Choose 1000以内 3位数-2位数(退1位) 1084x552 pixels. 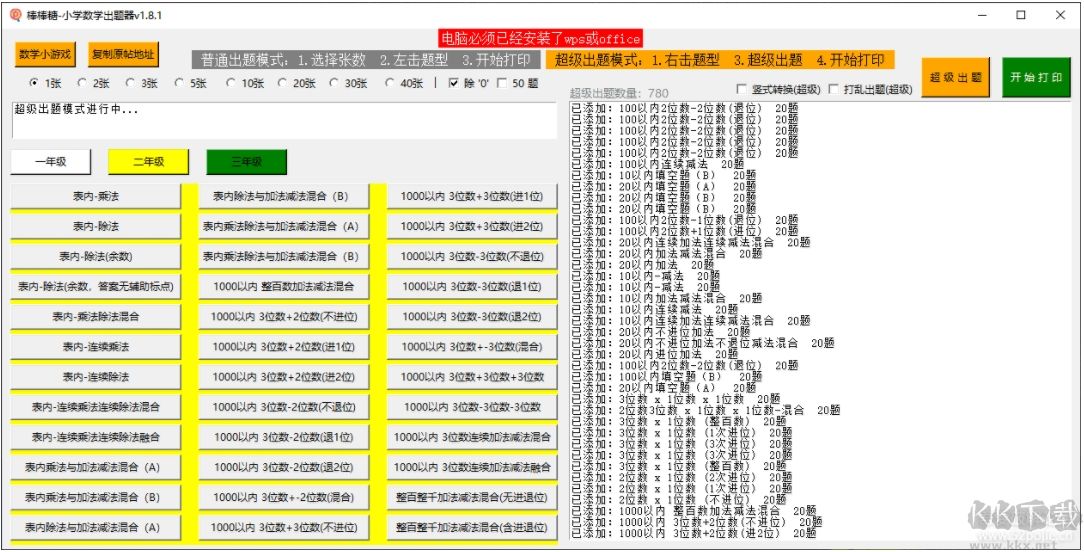click(284, 437)
